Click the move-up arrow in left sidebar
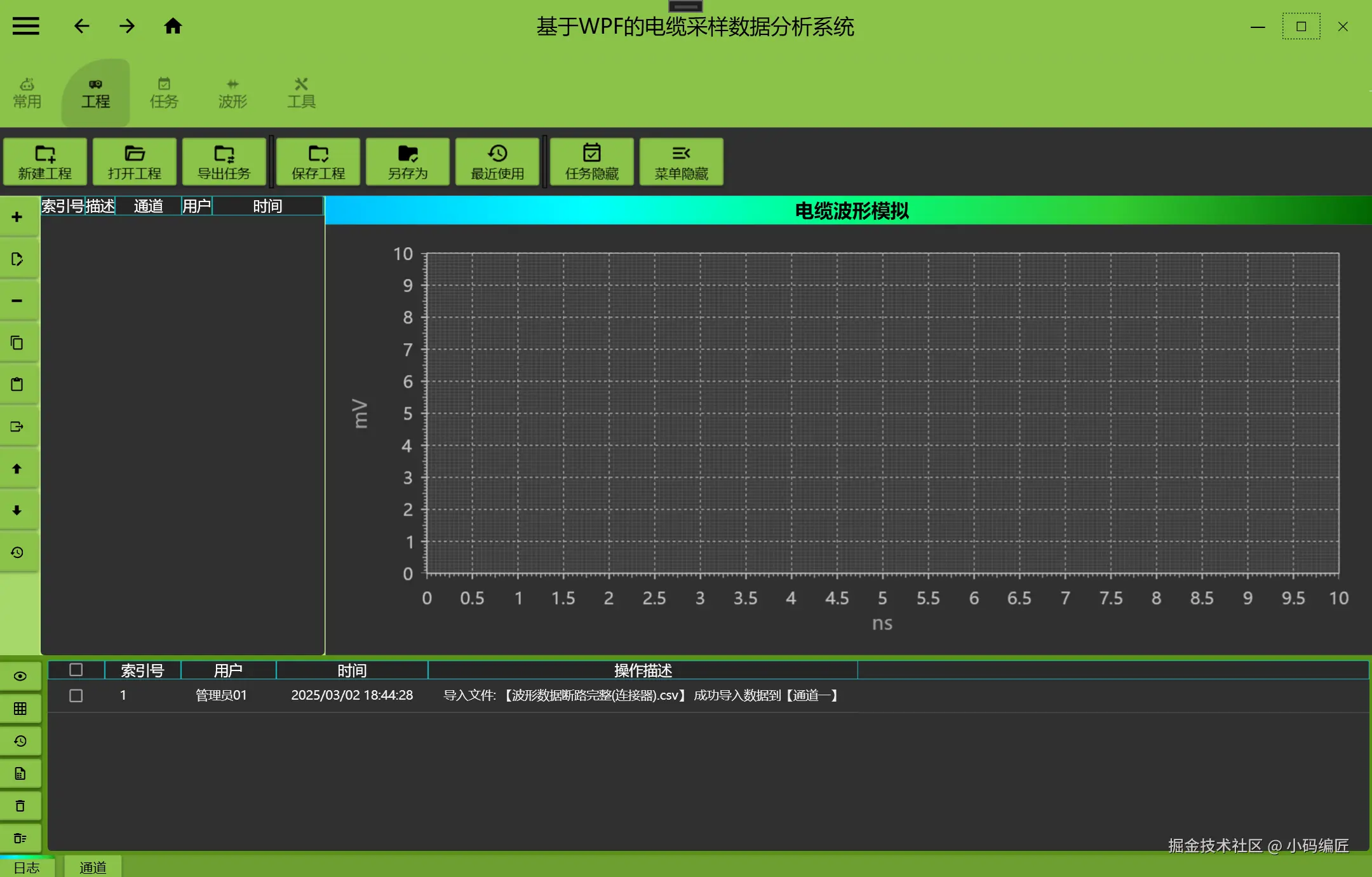Image resolution: width=1372 pixels, height=877 pixels. point(17,468)
